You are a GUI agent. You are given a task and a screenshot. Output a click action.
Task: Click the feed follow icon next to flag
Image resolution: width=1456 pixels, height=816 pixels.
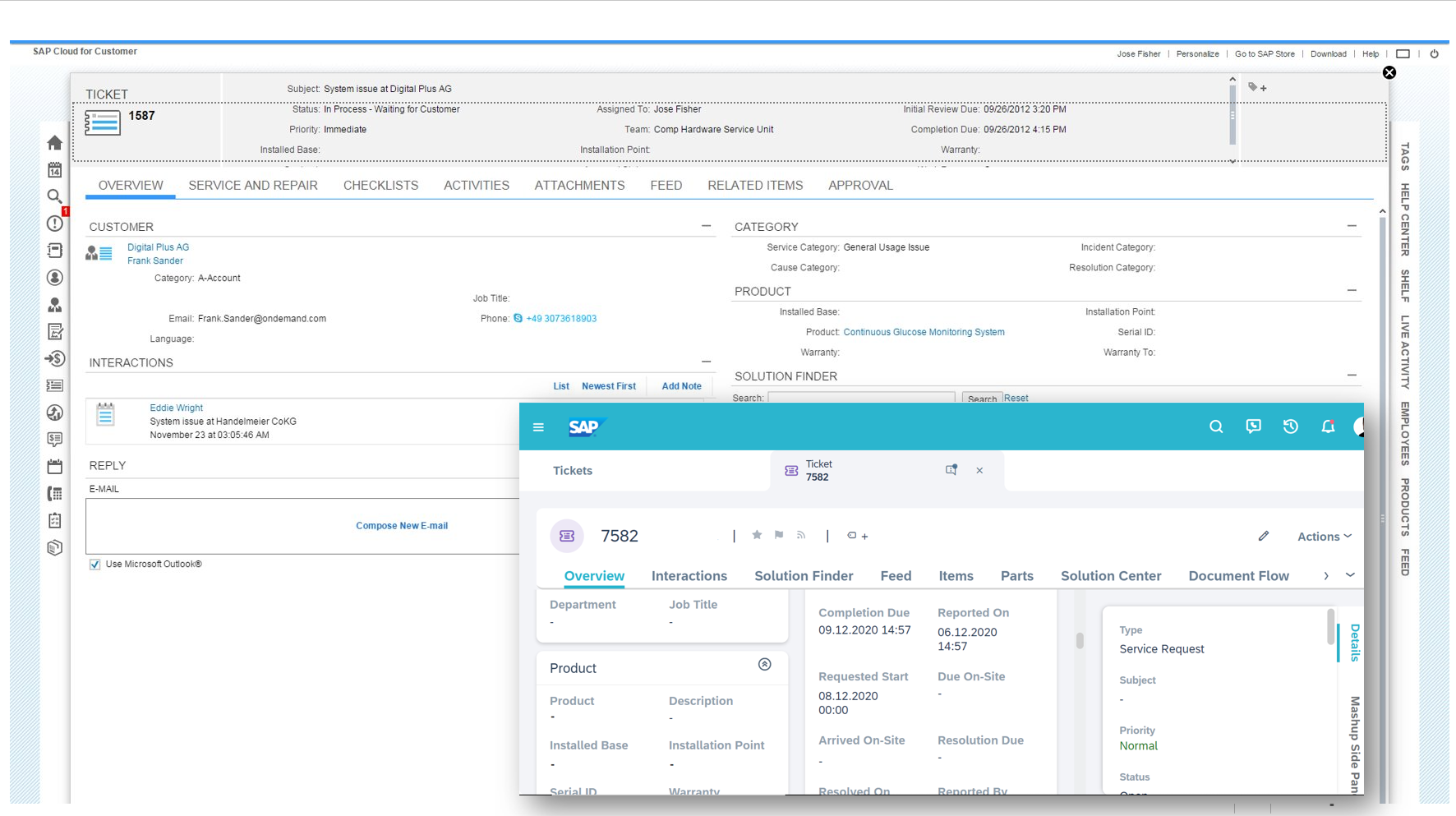click(801, 535)
